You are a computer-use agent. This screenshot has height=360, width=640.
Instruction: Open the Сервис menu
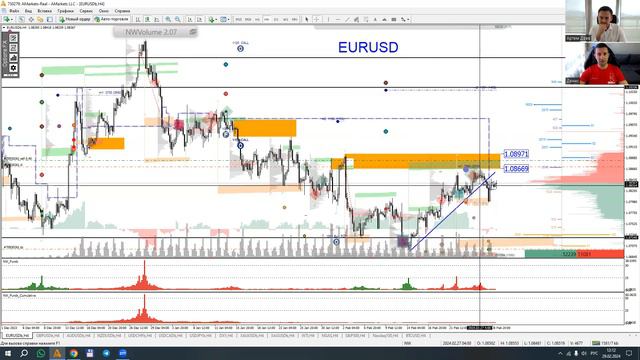pyautogui.click(x=86, y=11)
